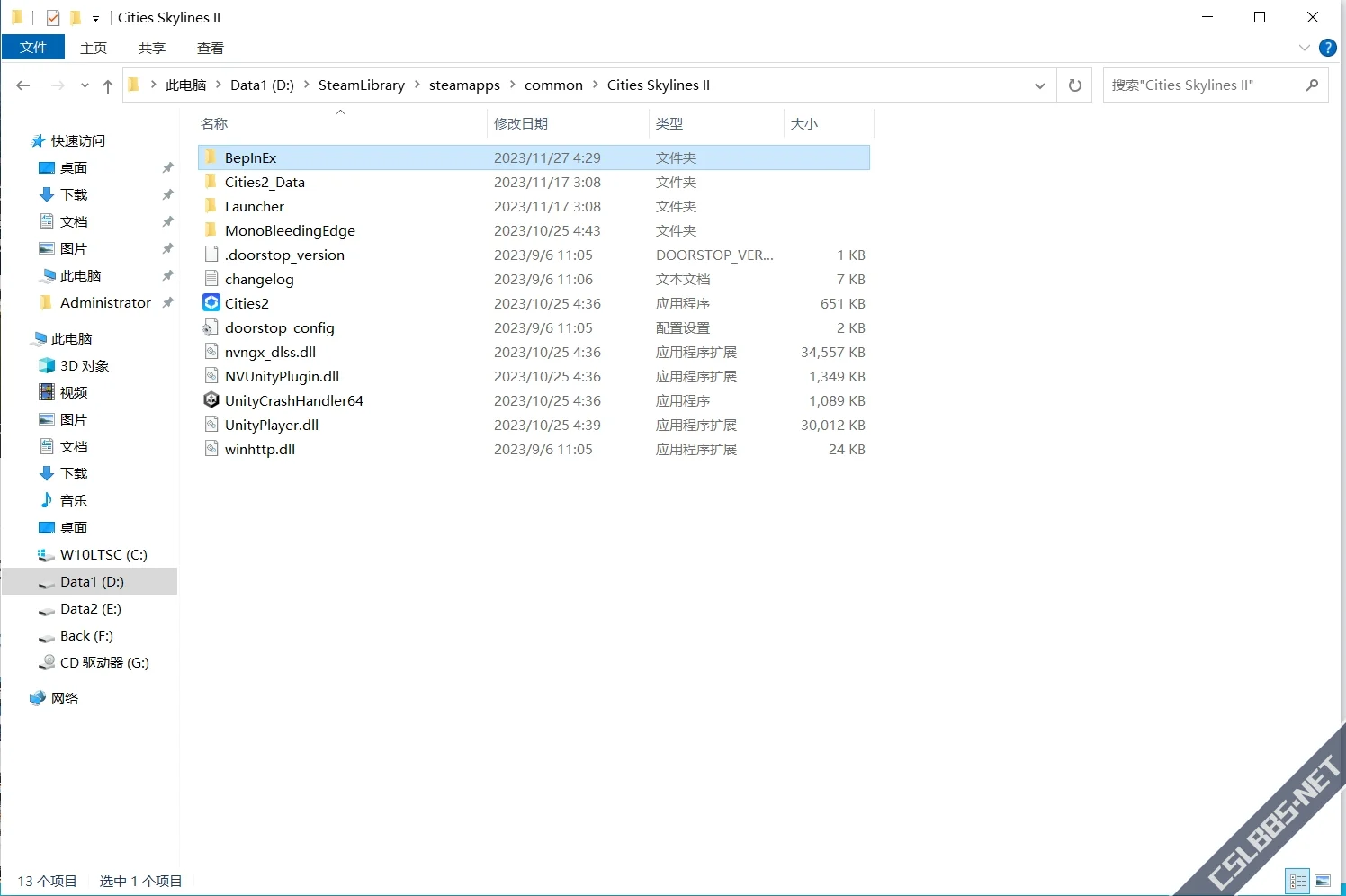Open the Help question mark icon
This screenshot has height=896, width=1346.
pyautogui.click(x=1327, y=48)
